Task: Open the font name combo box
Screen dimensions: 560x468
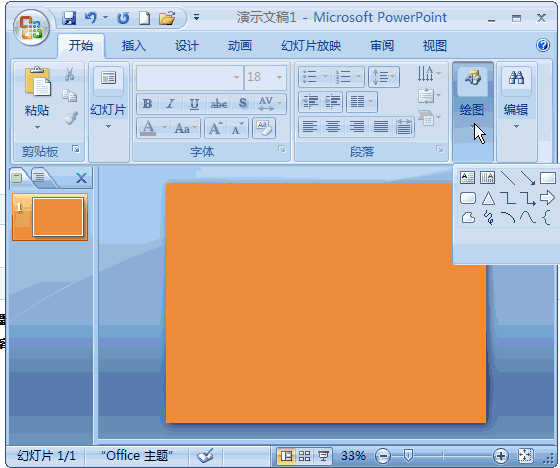Action: click(190, 77)
